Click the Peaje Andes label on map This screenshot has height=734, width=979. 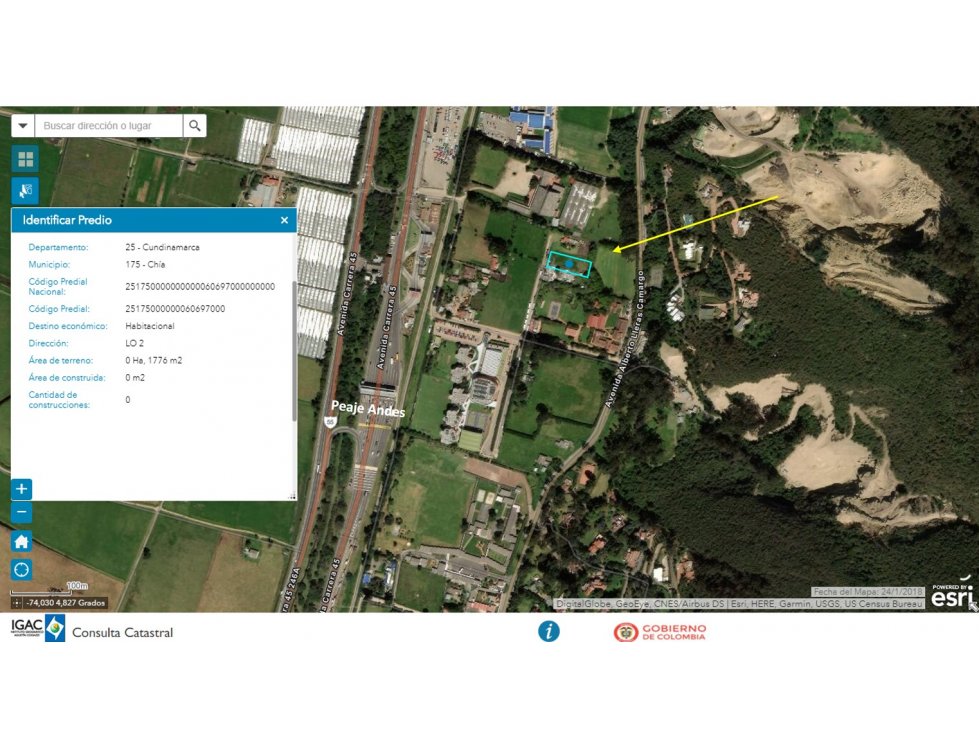[x=368, y=408]
